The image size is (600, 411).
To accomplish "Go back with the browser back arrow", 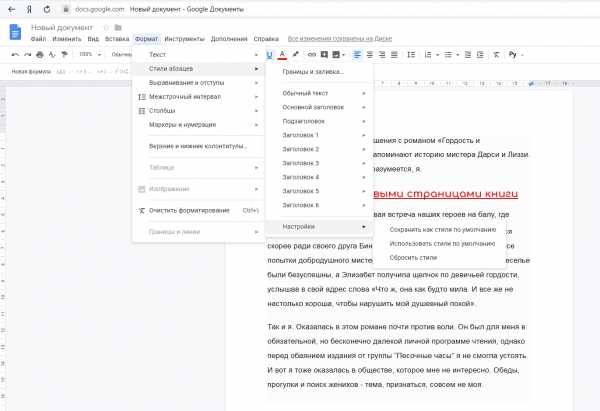I will pos(12,10).
